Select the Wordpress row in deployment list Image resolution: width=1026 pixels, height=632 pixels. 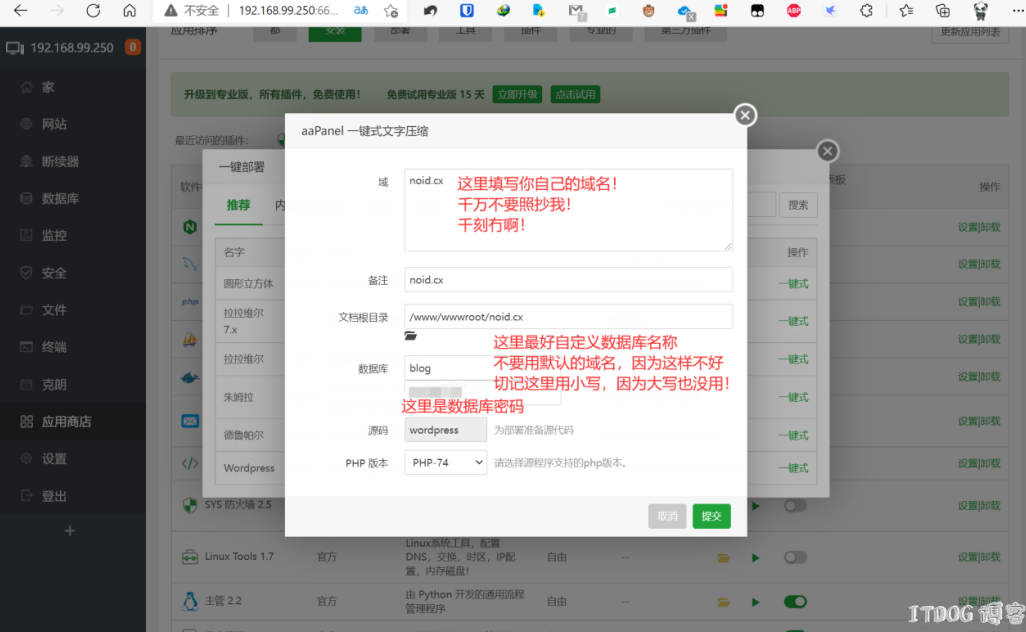coord(516,468)
